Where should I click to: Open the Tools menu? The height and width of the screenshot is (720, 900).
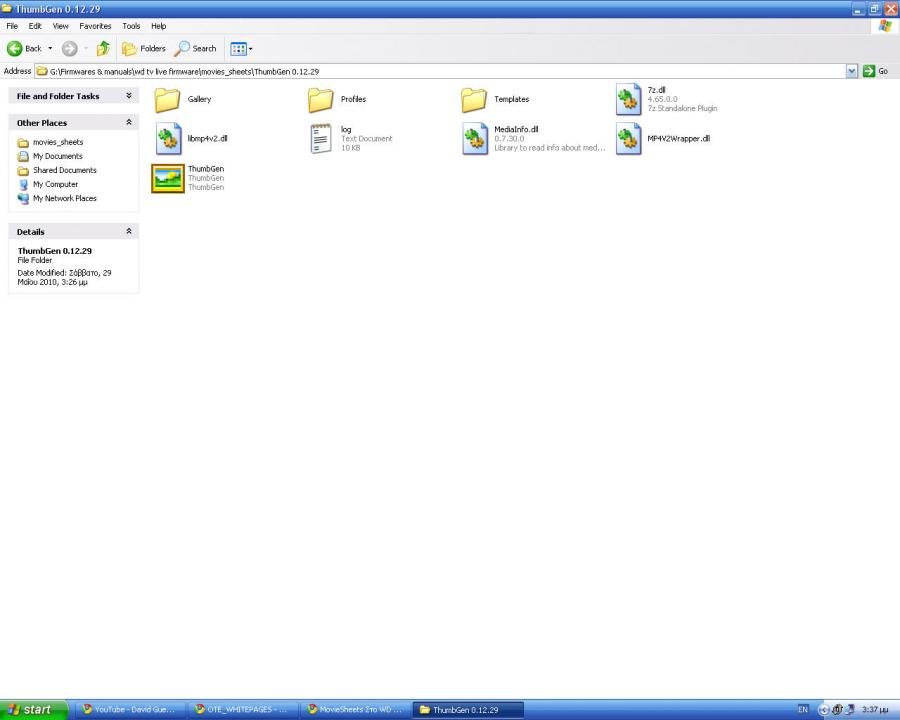[131, 26]
